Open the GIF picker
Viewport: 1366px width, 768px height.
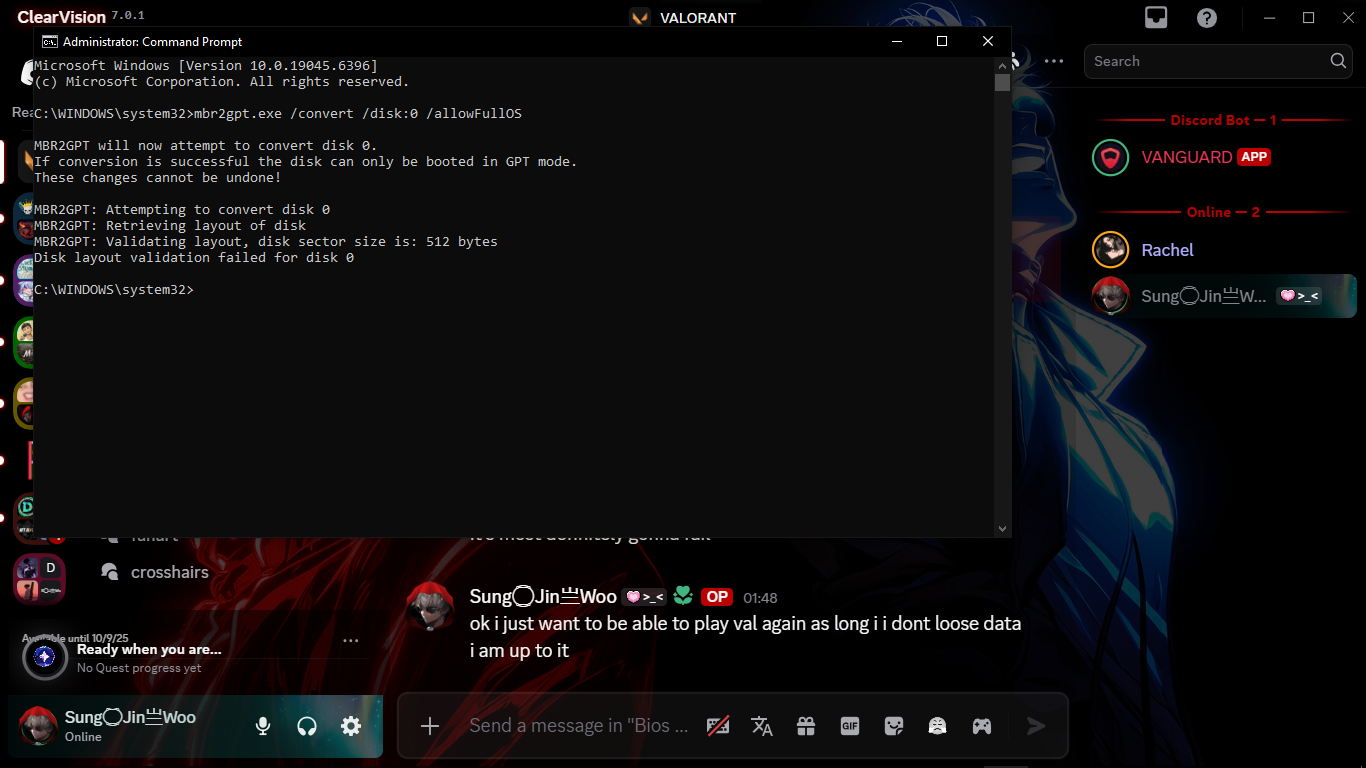tap(850, 726)
